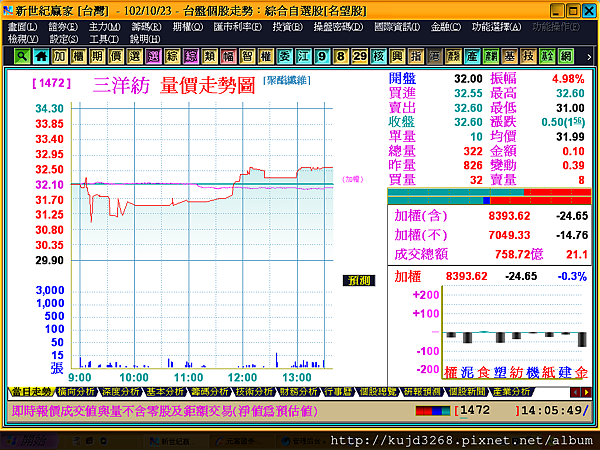
Task: Click the 29 toolbar icon
Action: pos(360,57)
